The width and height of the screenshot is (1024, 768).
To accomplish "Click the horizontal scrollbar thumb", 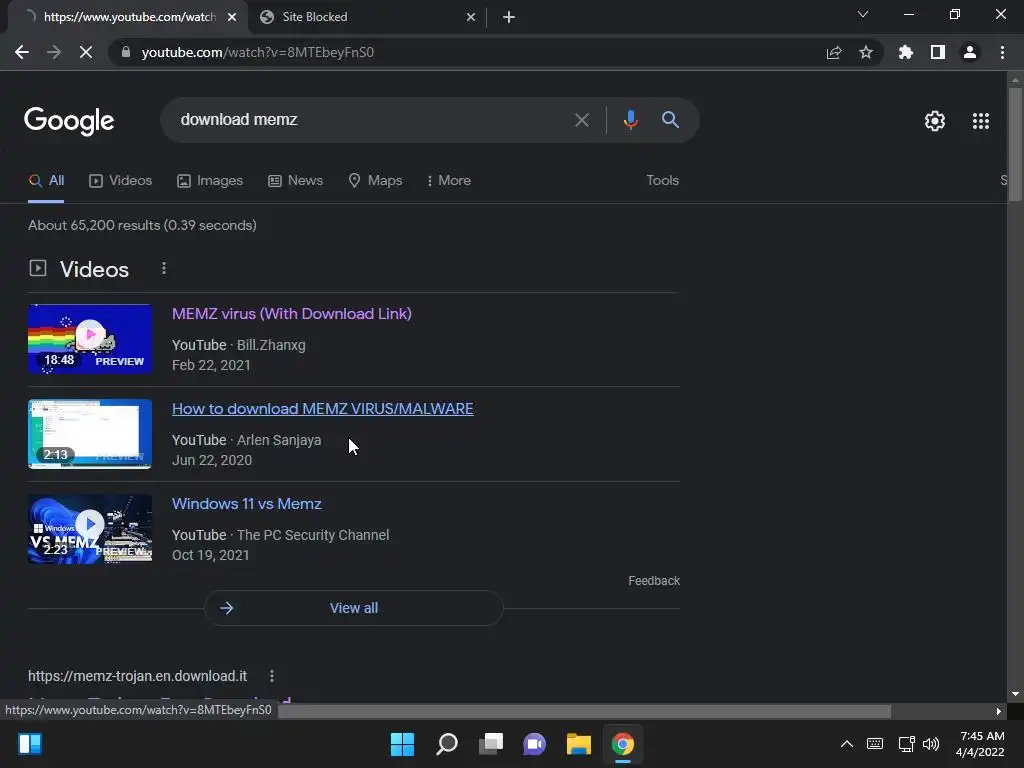I will (x=584, y=711).
